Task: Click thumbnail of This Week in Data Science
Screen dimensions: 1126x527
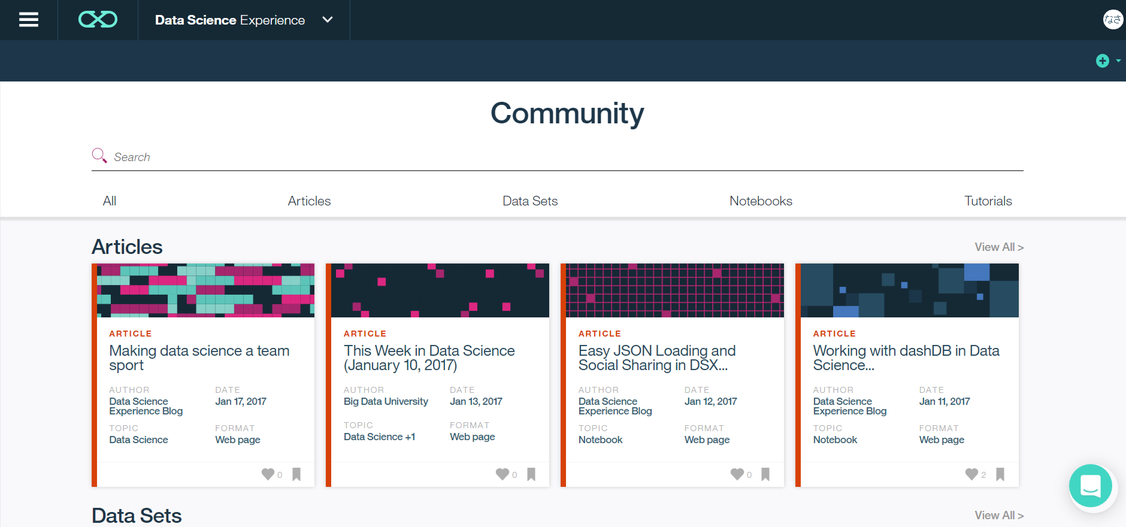Action: point(440,290)
